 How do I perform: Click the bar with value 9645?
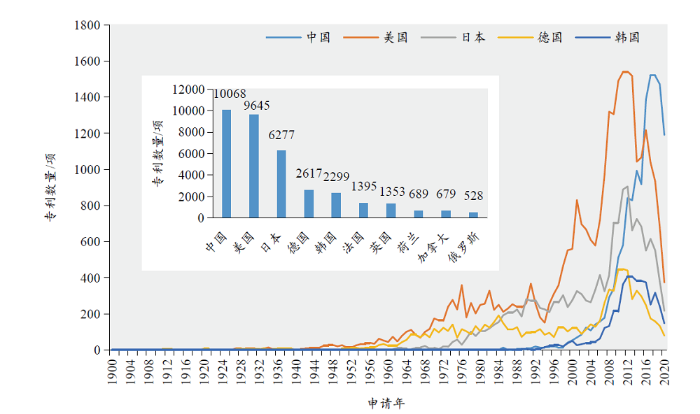tap(254, 166)
